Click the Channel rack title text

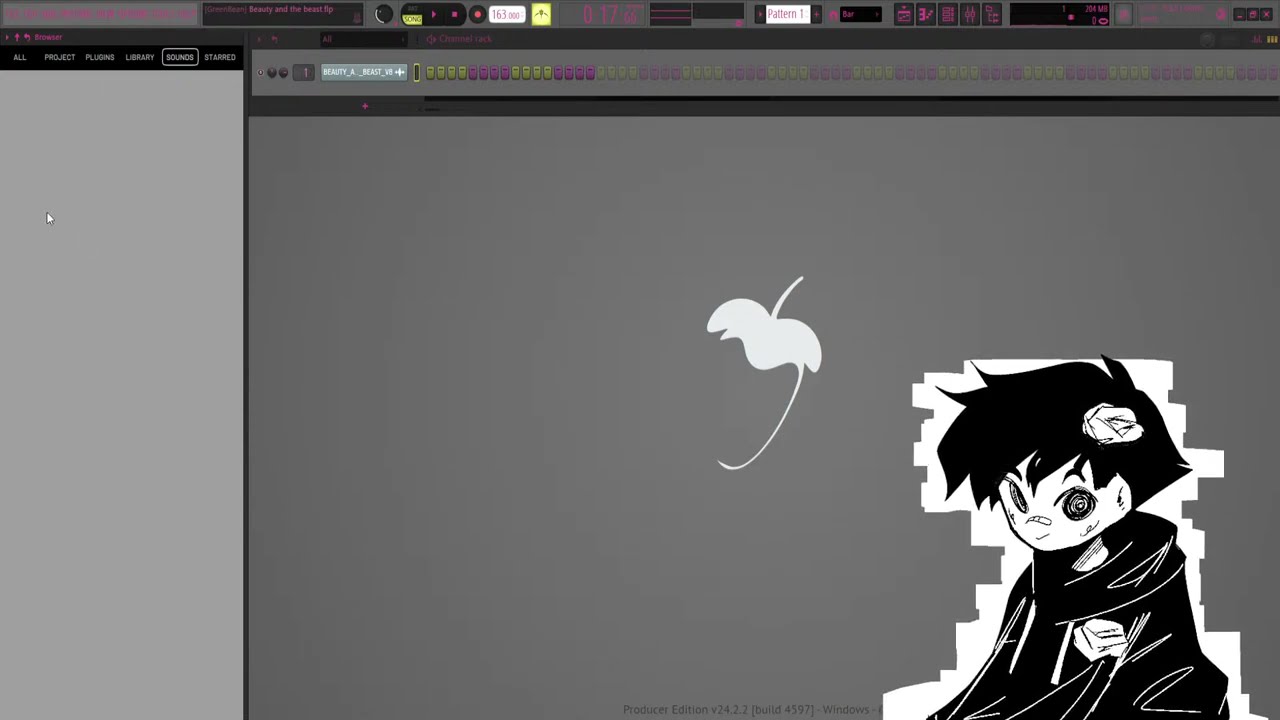click(x=465, y=39)
